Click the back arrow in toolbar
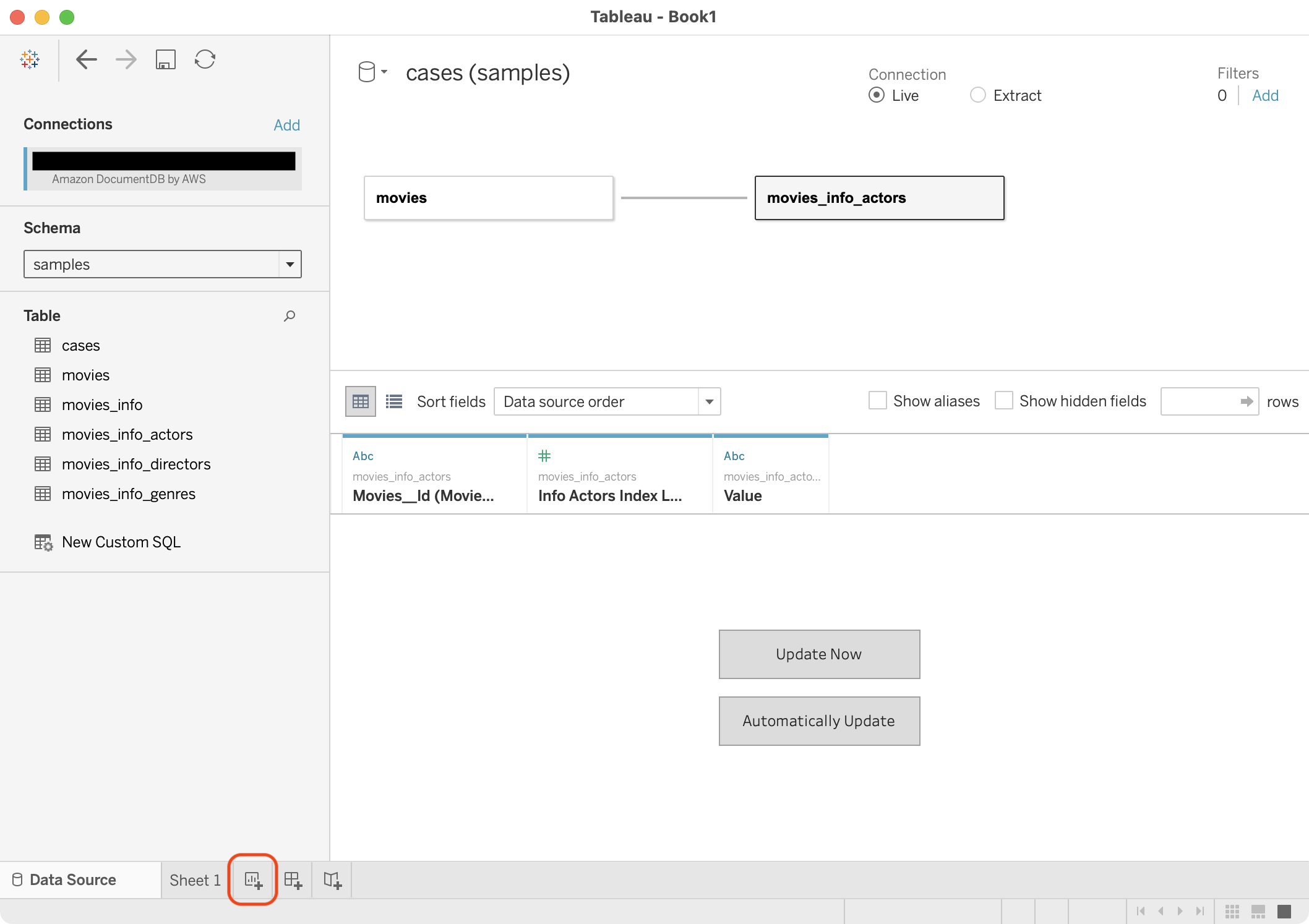 [86, 59]
